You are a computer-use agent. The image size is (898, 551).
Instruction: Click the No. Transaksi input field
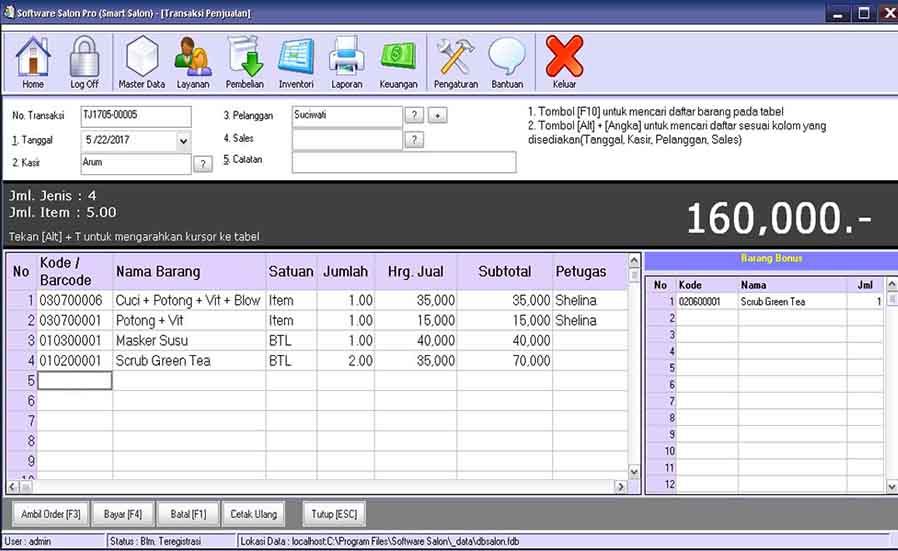(136, 116)
